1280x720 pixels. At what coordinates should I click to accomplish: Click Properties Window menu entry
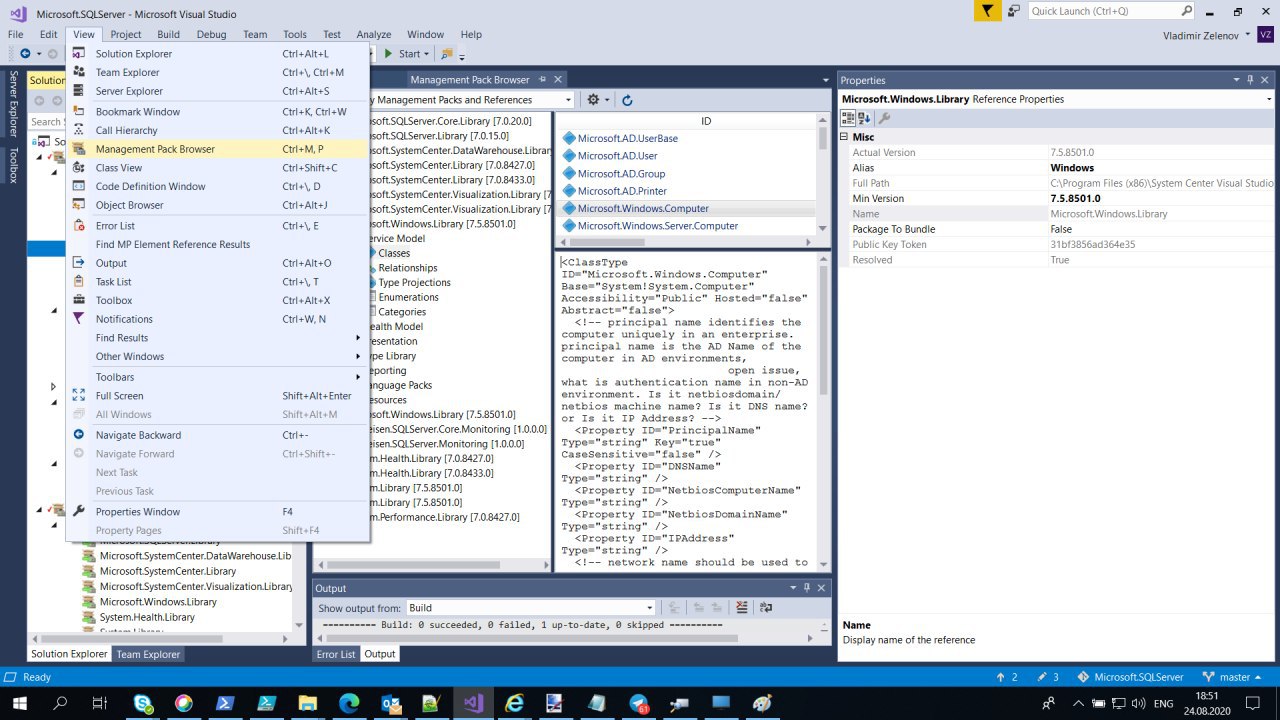coord(217,512)
